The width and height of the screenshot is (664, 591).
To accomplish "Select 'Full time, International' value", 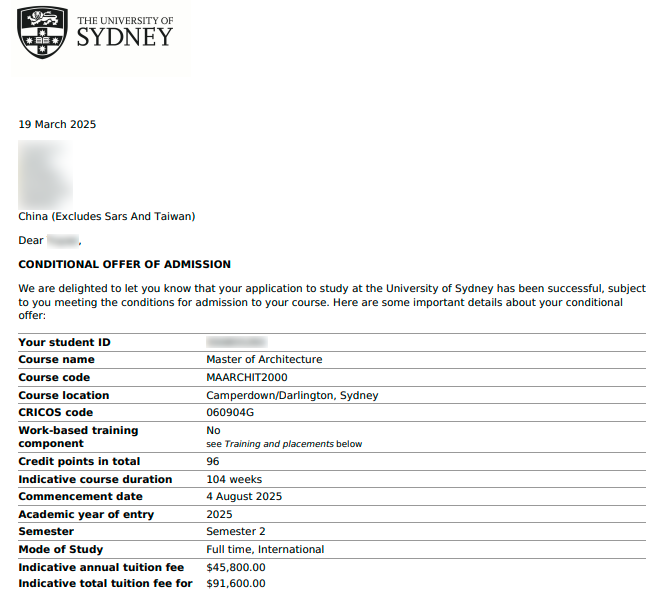I will (265, 550).
